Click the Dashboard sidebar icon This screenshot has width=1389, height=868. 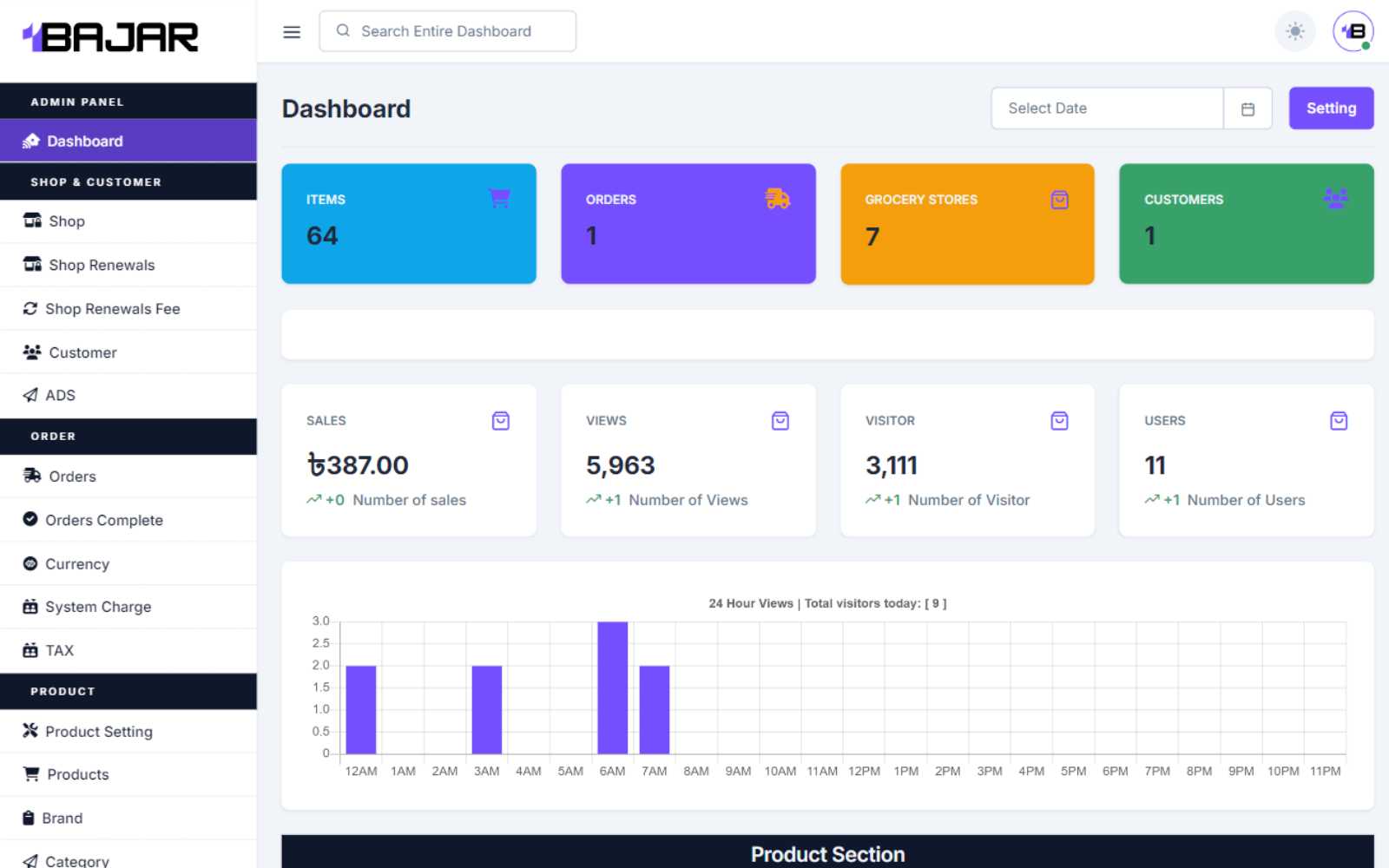(x=31, y=141)
